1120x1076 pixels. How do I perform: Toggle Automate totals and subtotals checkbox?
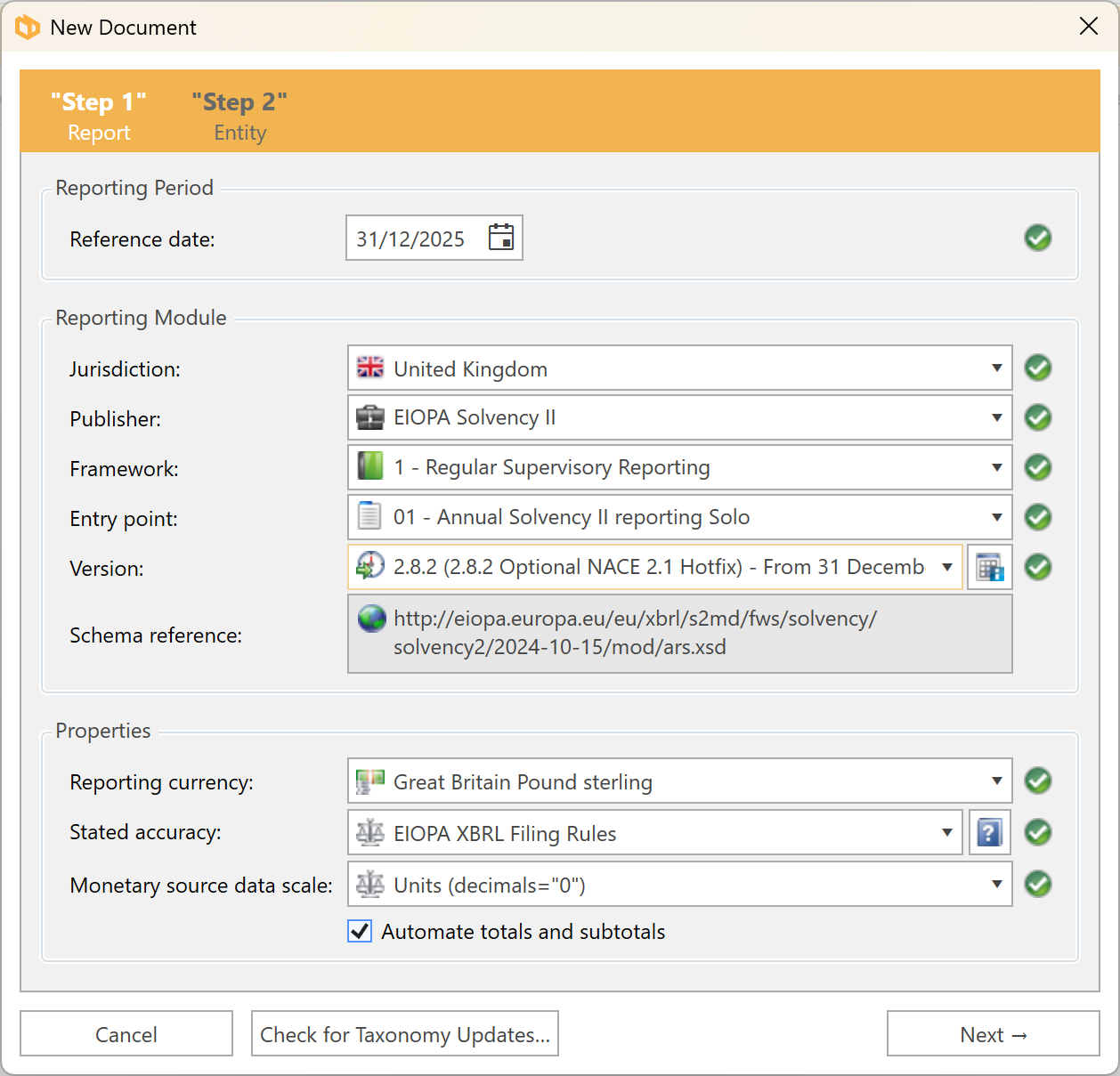click(x=360, y=932)
